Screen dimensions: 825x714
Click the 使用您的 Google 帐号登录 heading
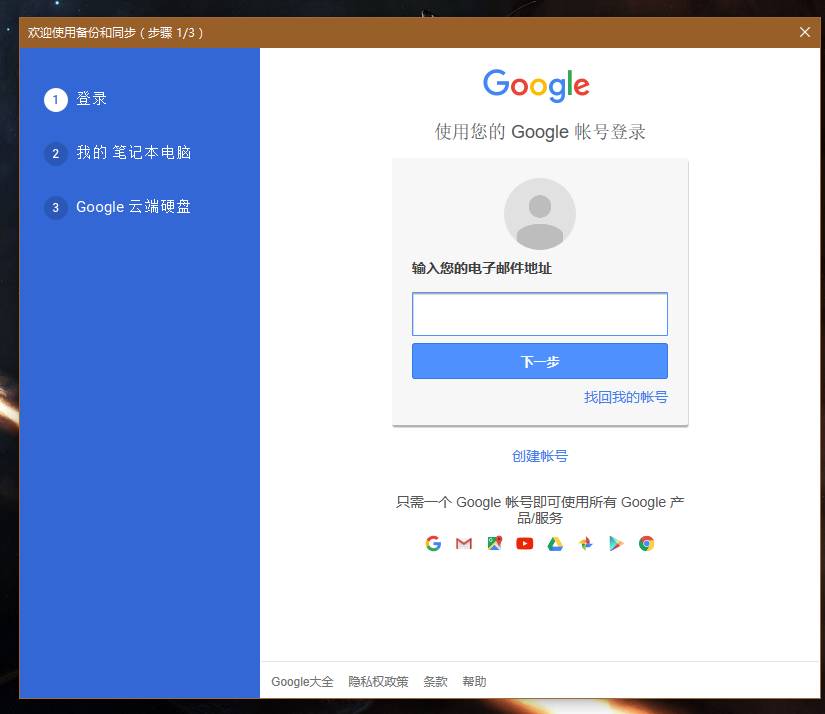tap(540, 132)
